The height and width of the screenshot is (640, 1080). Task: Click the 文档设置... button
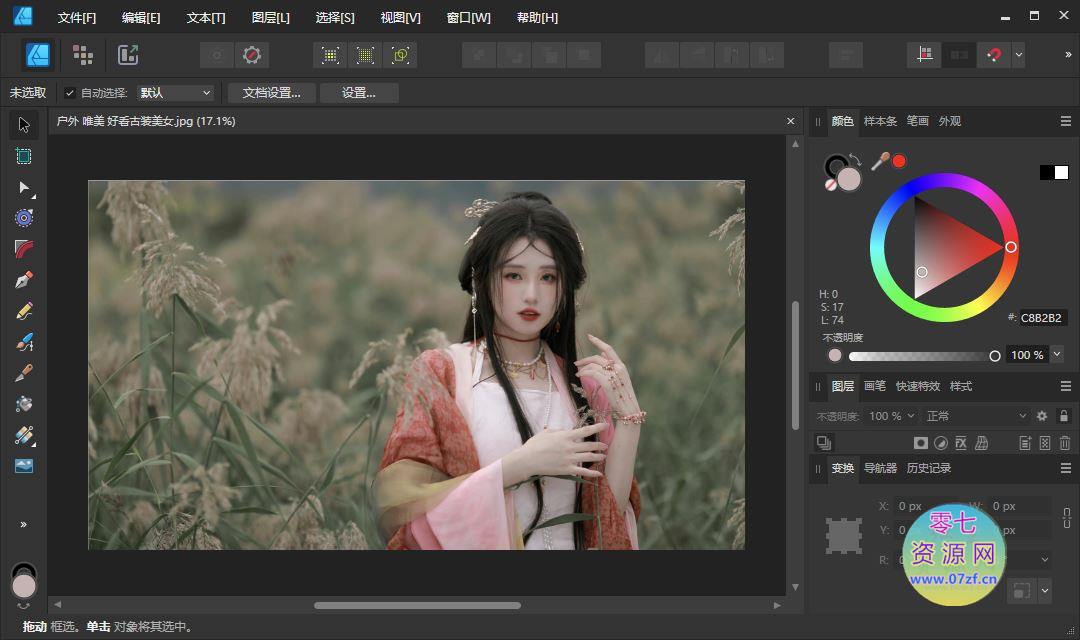pyautogui.click(x=271, y=93)
